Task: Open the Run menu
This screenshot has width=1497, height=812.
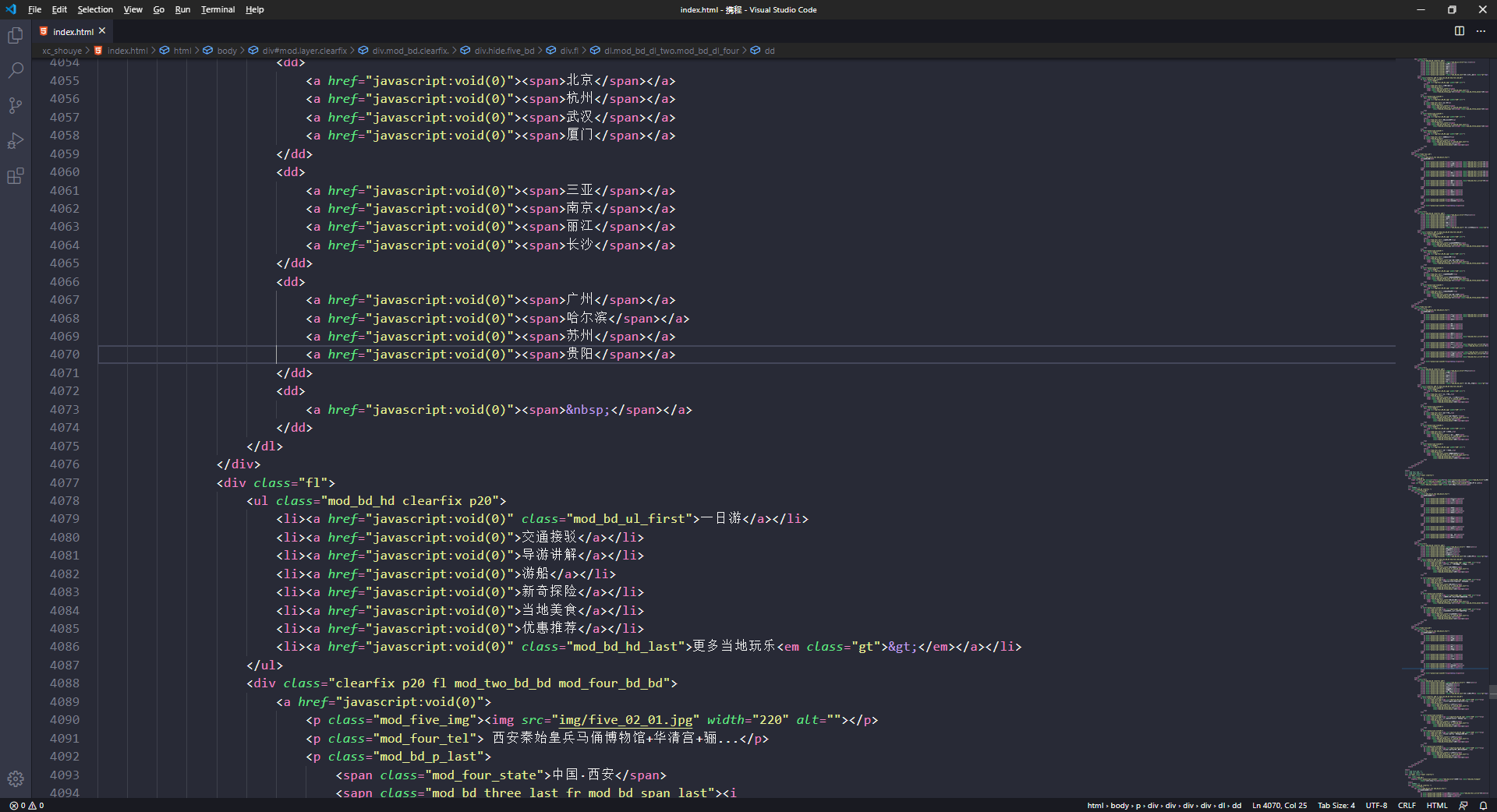Action: [182, 9]
